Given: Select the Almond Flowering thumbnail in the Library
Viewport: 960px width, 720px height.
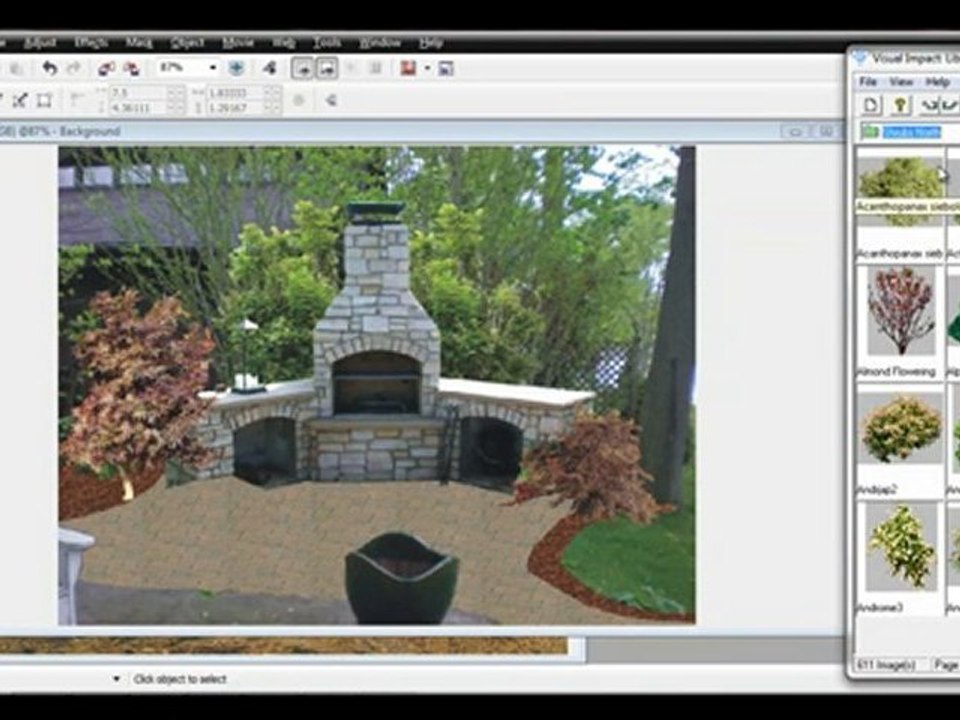Looking at the screenshot, I should coord(901,310).
